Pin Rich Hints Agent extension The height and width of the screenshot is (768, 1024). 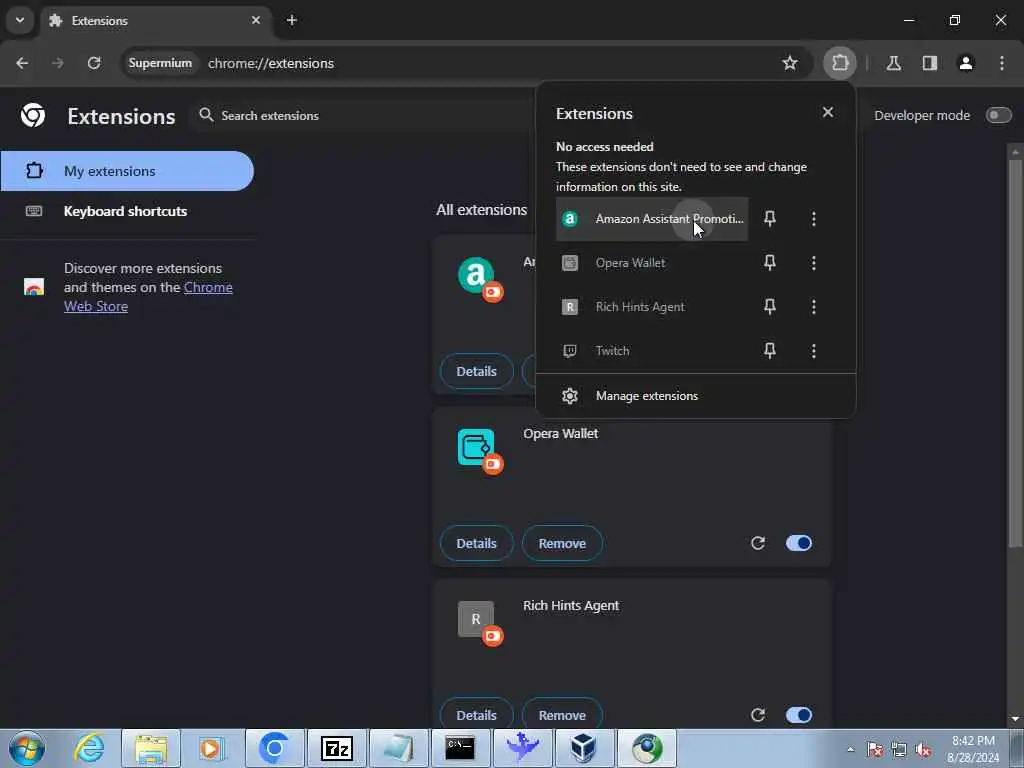coord(770,306)
